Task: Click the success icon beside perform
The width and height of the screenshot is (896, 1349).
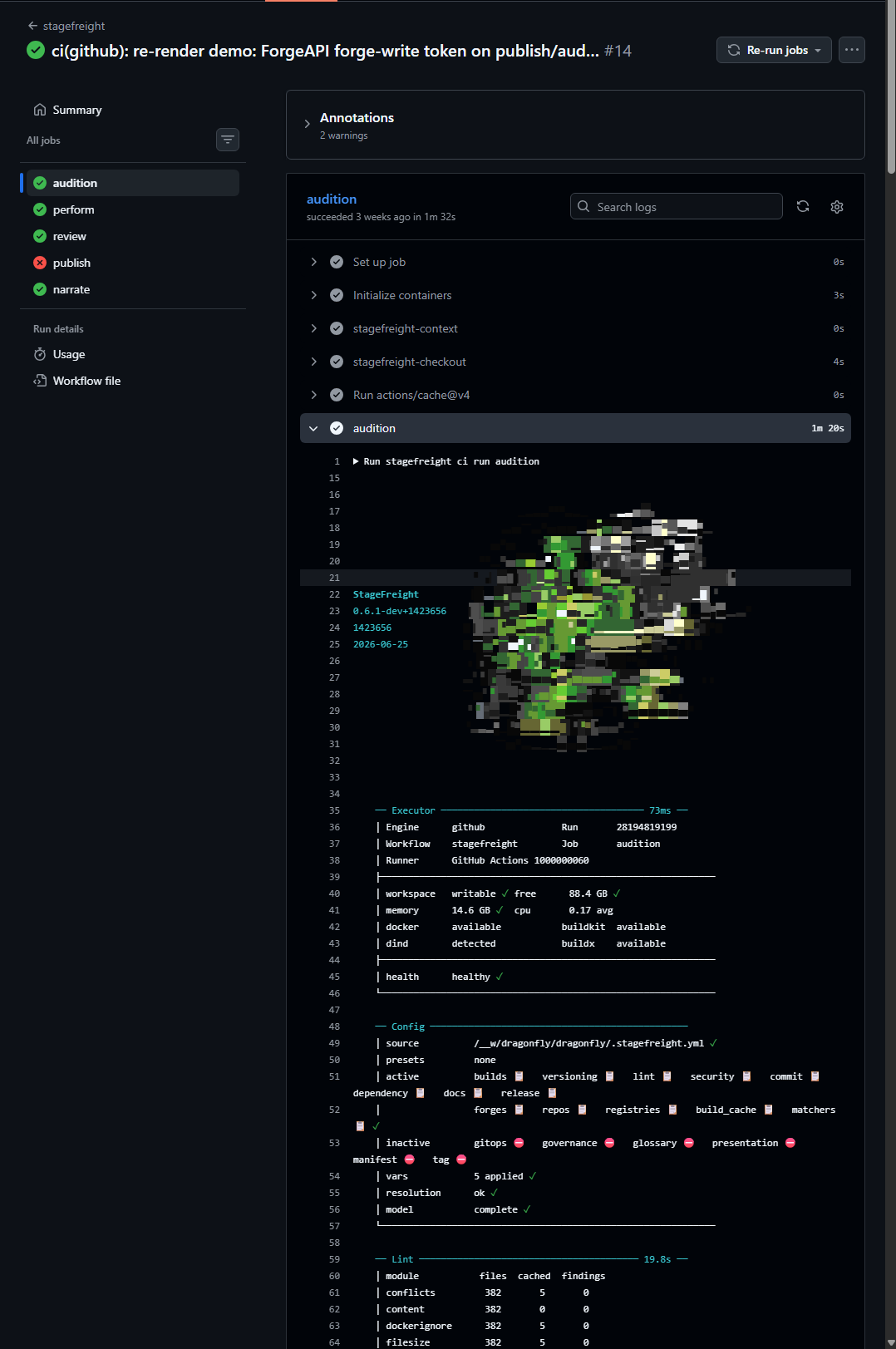Action: coord(40,209)
